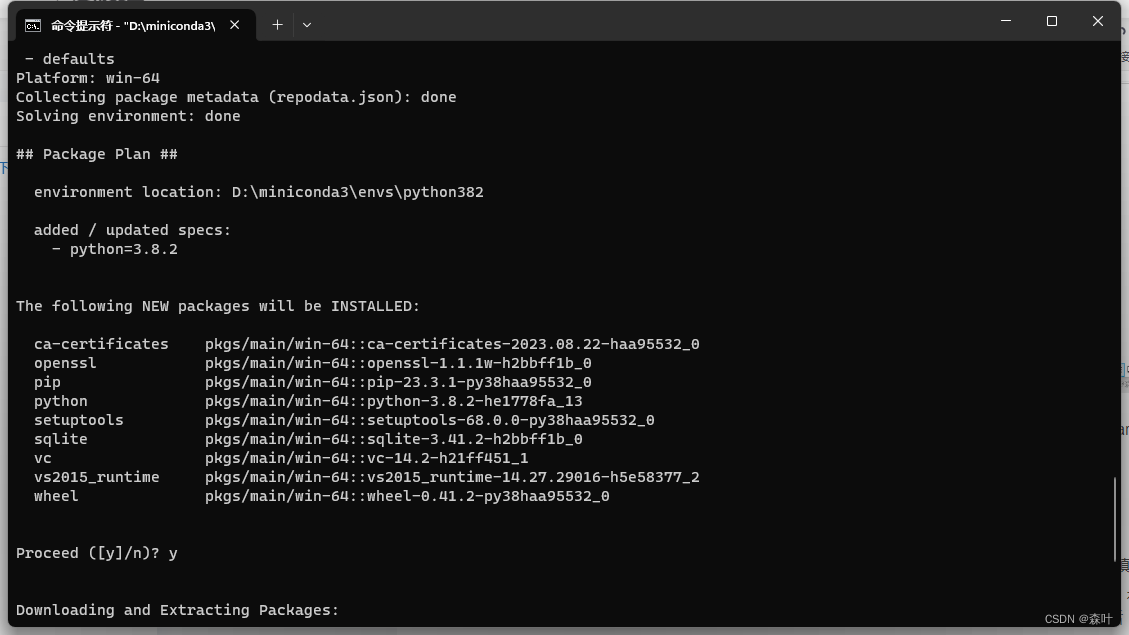
Task: Click the maximize window icon
Action: coord(1052,21)
